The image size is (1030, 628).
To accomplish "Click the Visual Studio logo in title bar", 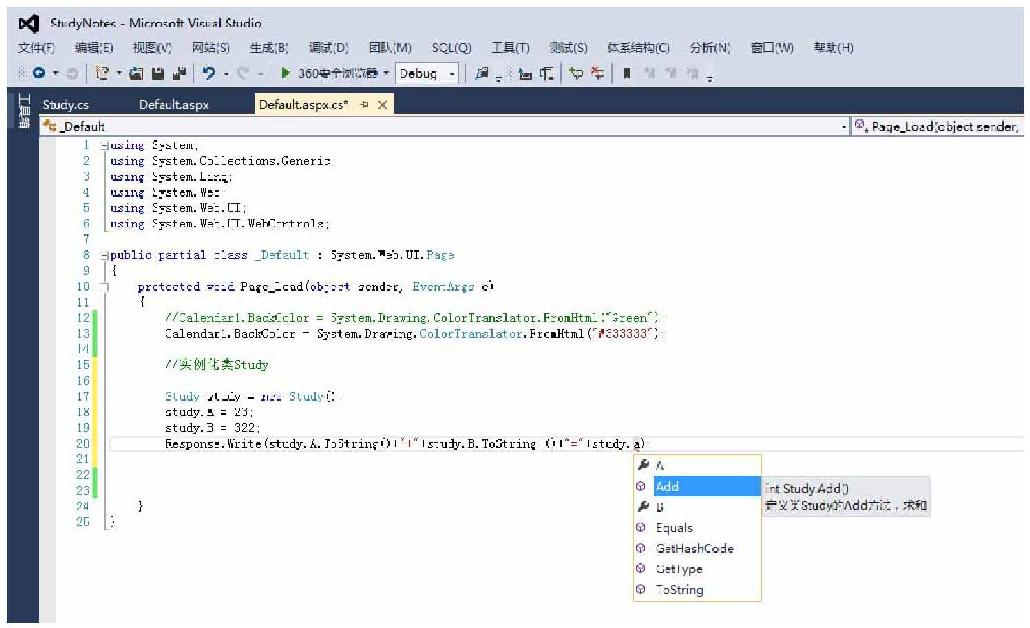I will [28, 24].
